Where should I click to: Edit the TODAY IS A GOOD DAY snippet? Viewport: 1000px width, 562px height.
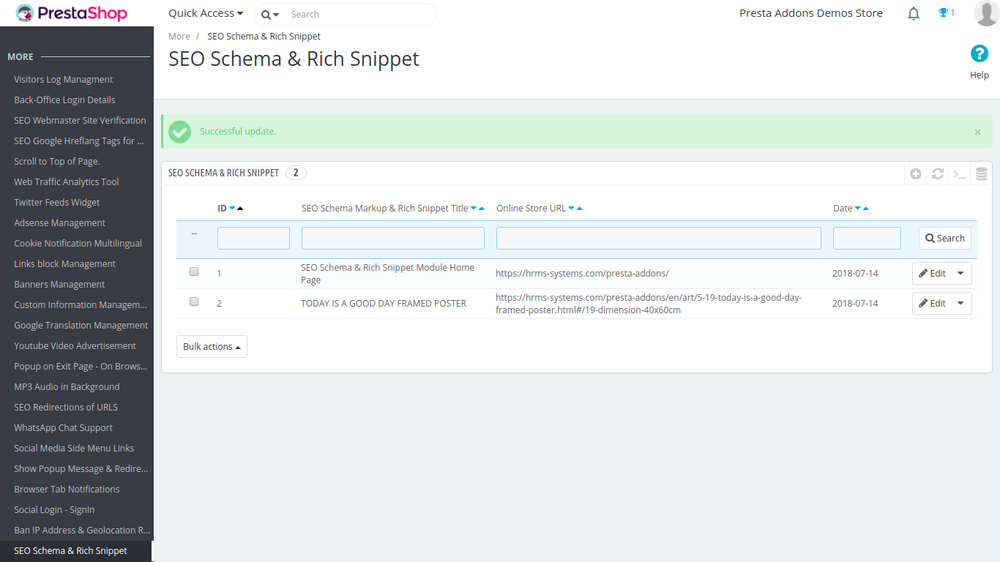932,303
